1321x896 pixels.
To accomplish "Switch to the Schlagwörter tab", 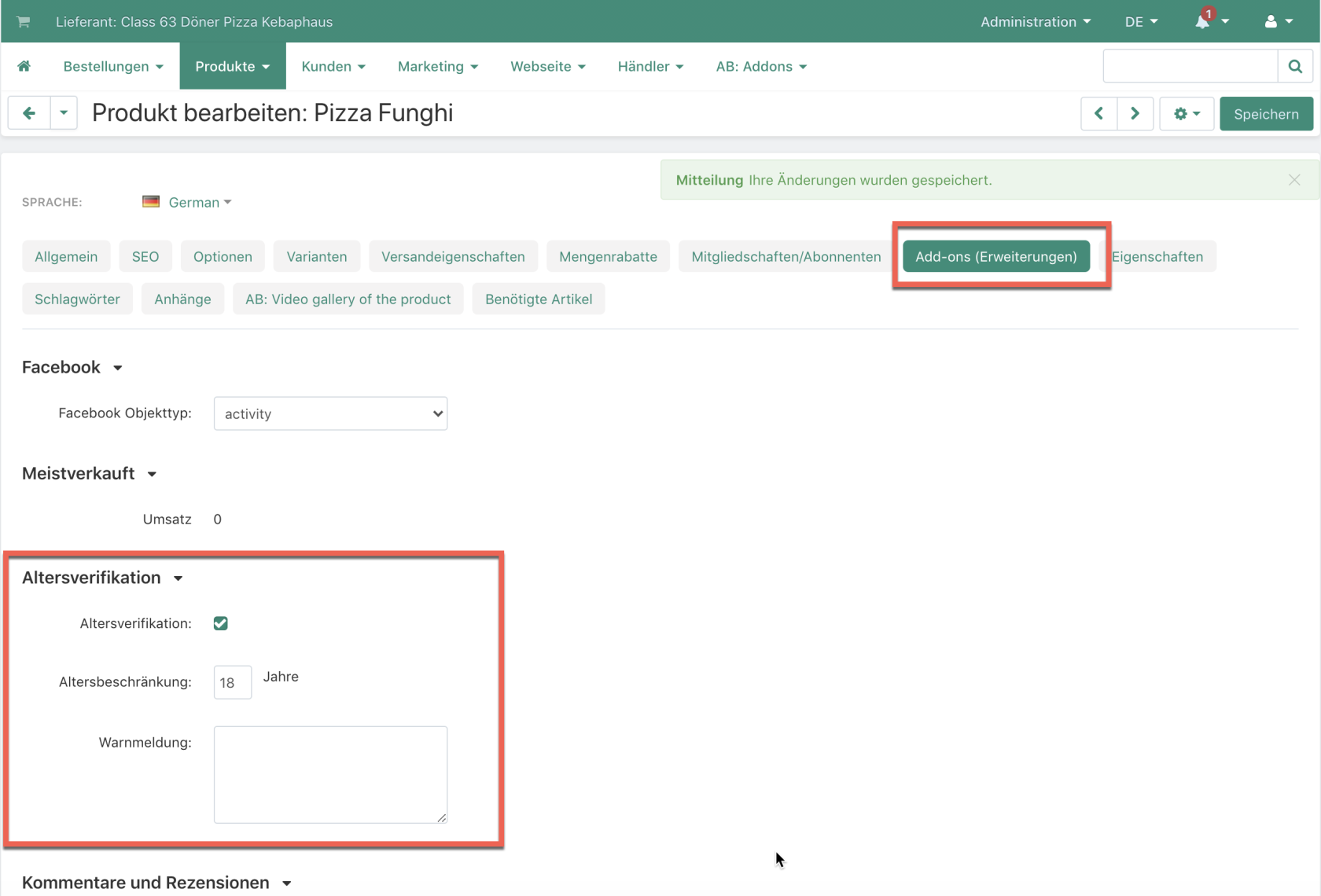I will tap(77, 299).
